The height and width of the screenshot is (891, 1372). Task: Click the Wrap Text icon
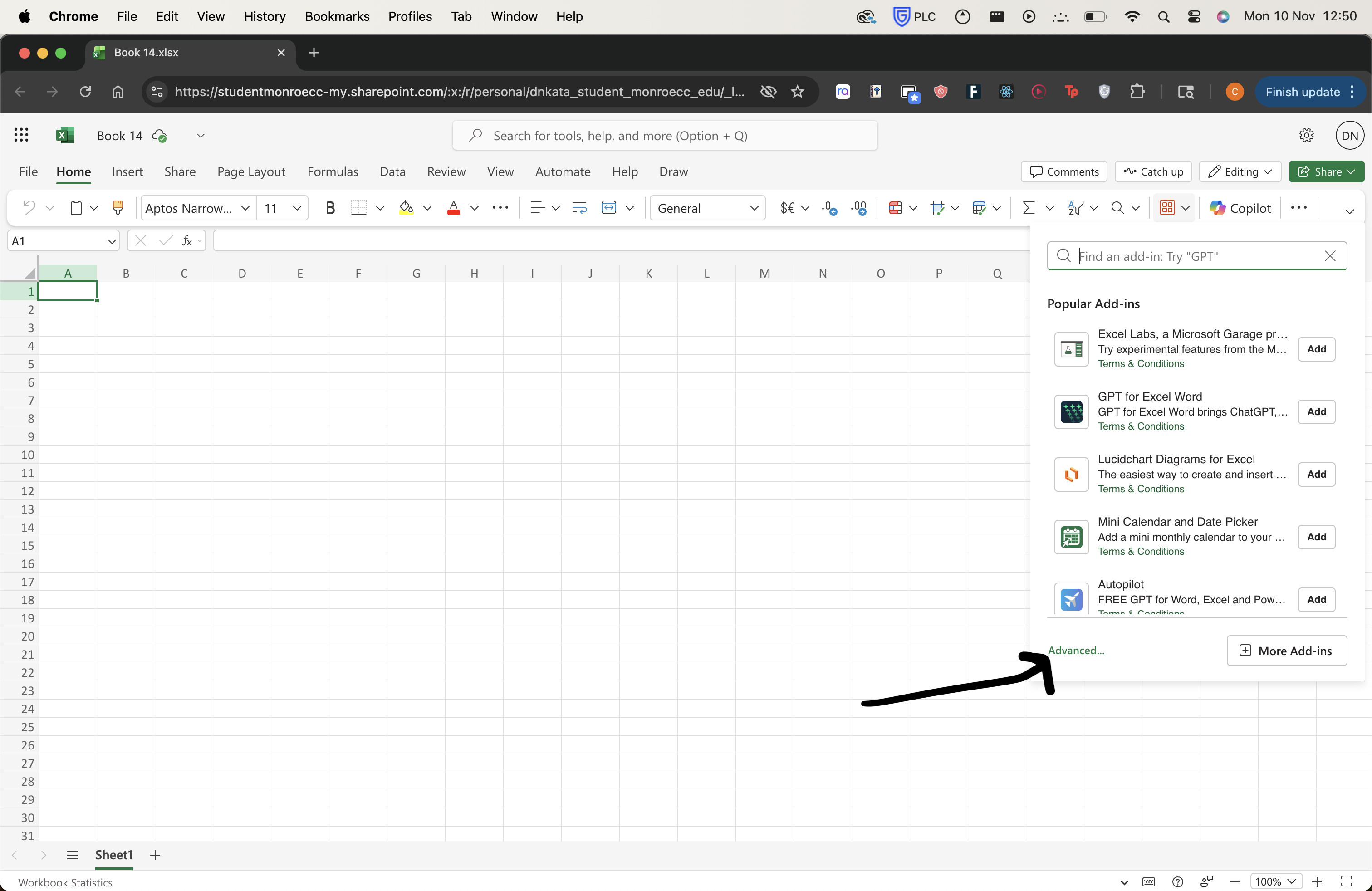(579, 207)
